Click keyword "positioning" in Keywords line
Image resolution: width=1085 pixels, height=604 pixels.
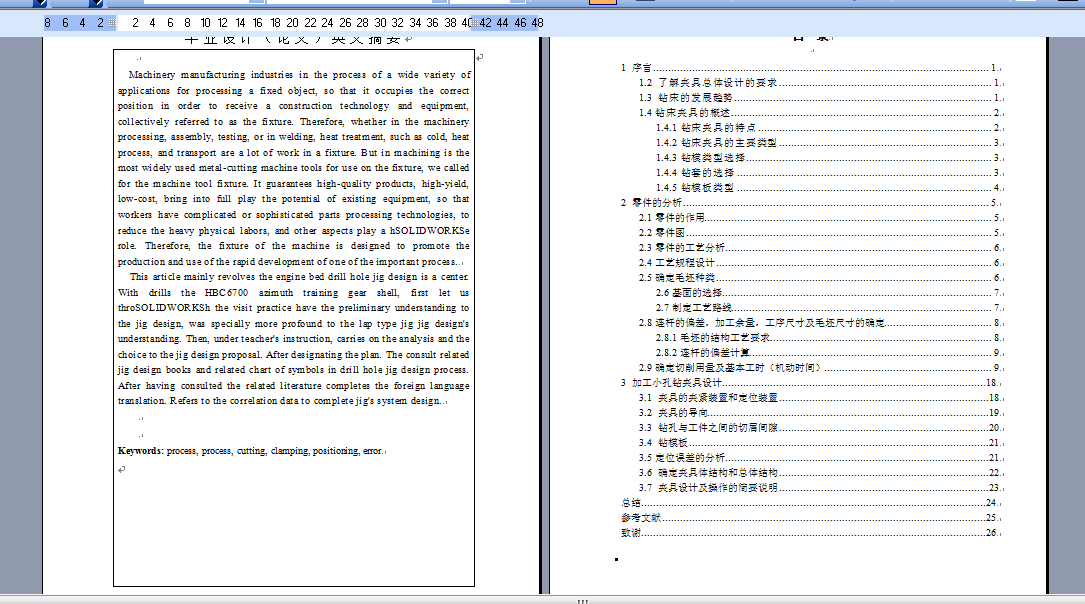[336, 451]
